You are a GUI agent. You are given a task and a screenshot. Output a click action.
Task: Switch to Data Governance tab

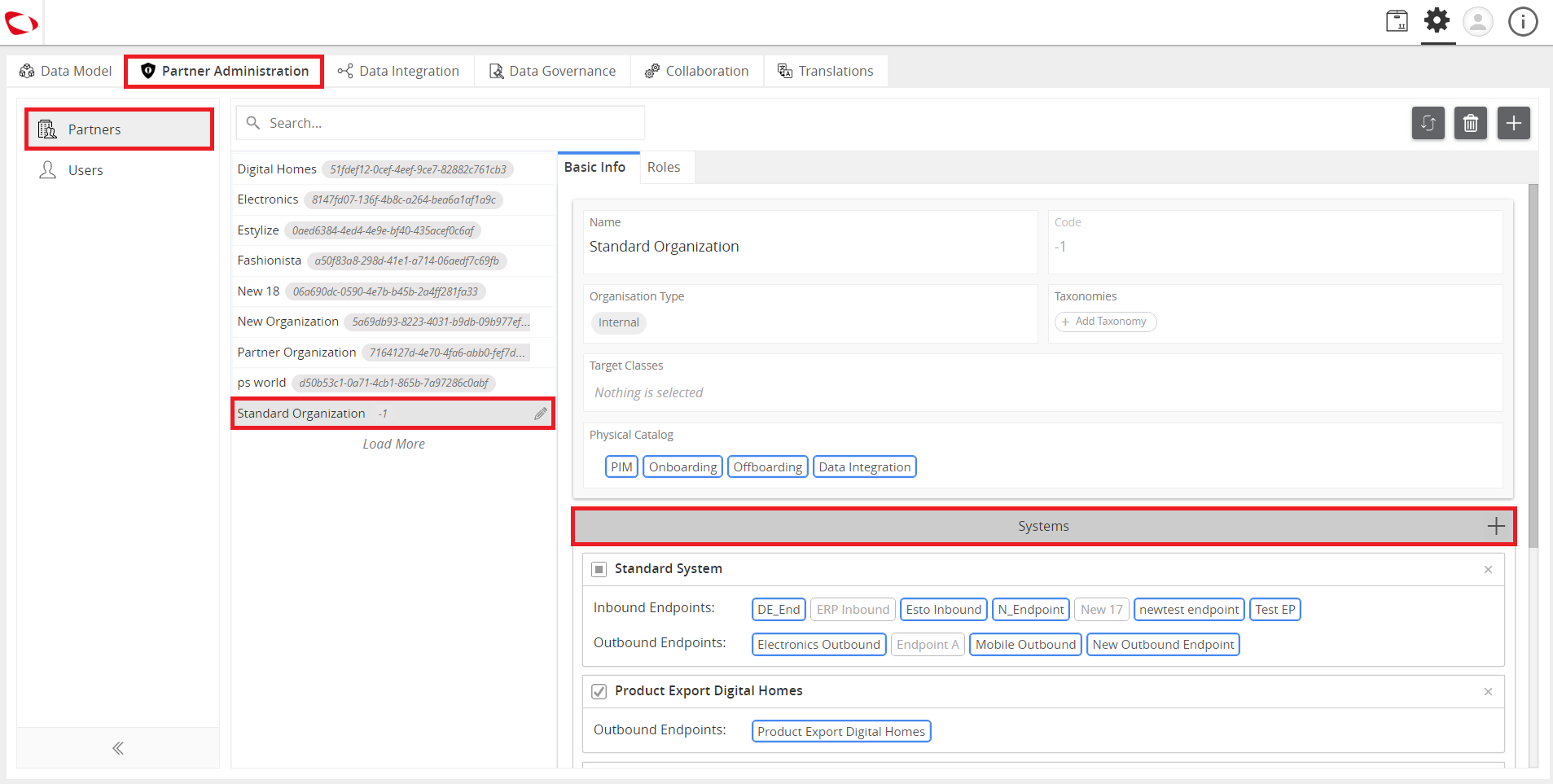tap(552, 71)
